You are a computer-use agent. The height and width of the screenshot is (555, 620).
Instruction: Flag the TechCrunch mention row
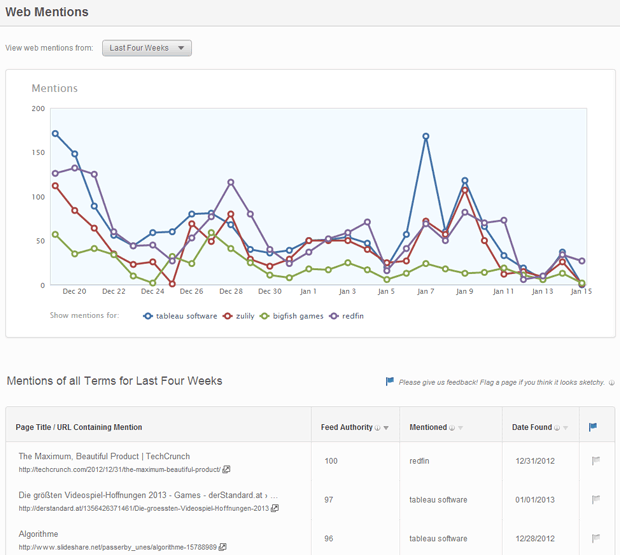(x=596, y=461)
